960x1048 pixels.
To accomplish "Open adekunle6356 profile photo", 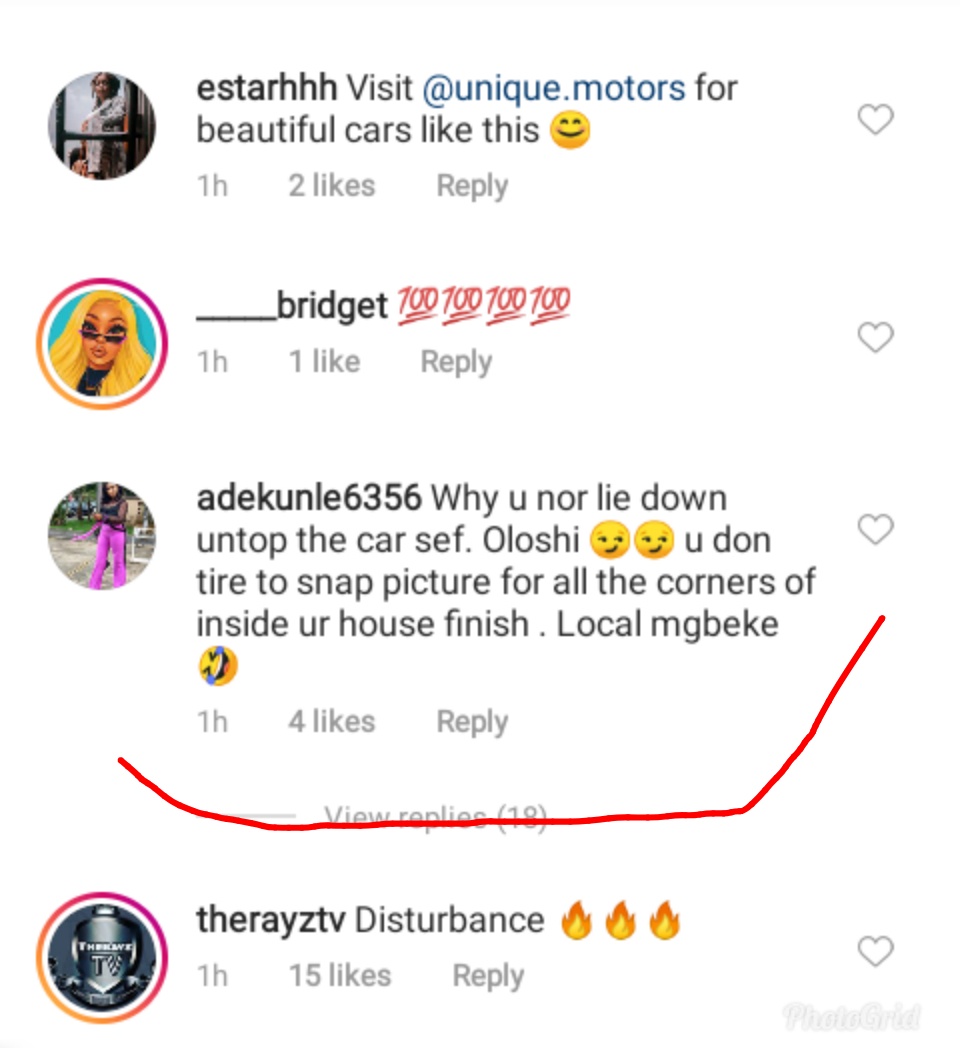I will (102, 535).
